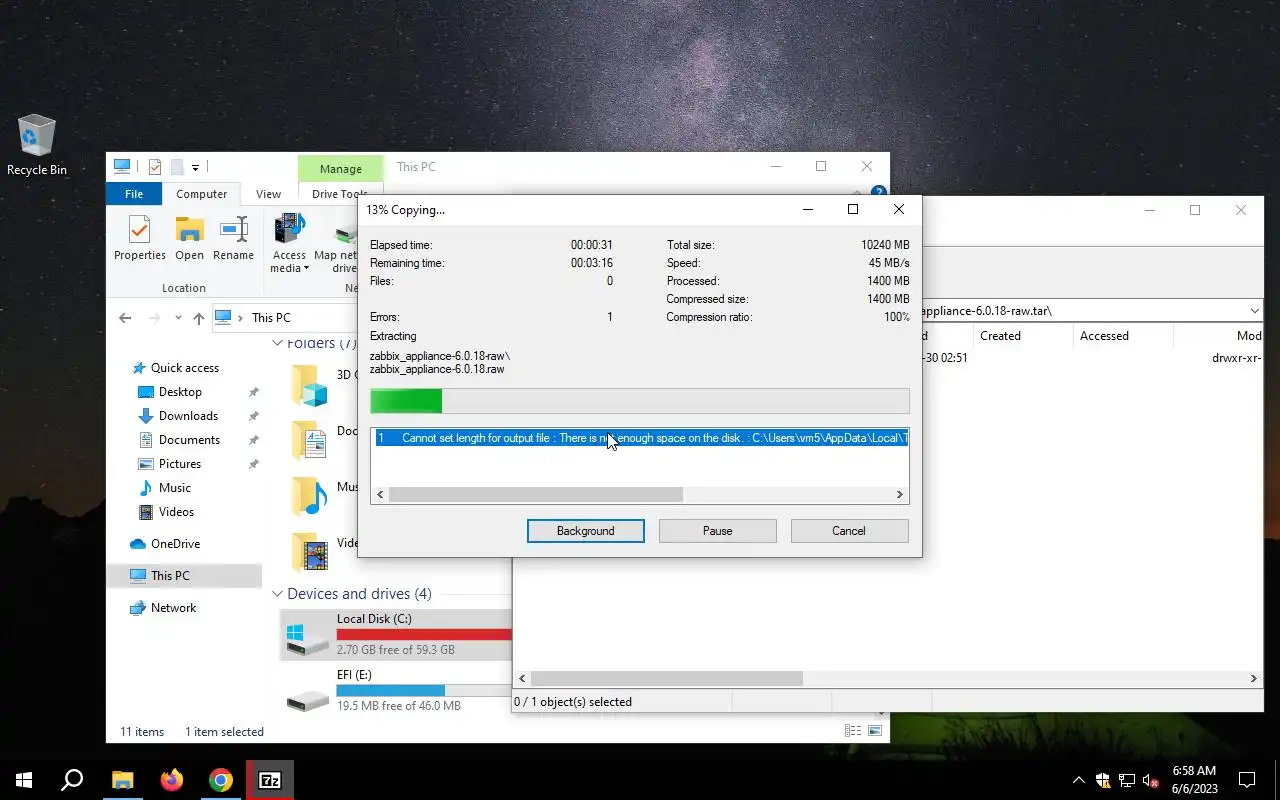The width and height of the screenshot is (1280, 800).
Task: Pause the copying operation
Action: (x=717, y=531)
